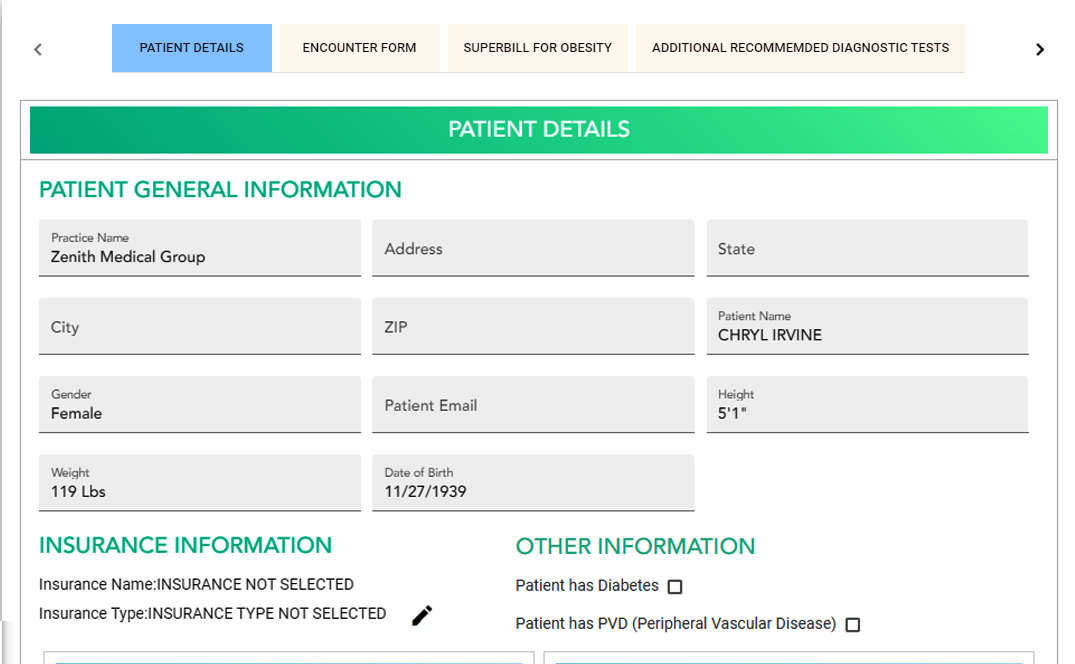Click the pencil edit insurance icon
The height and width of the screenshot is (664, 1075).
422,616
